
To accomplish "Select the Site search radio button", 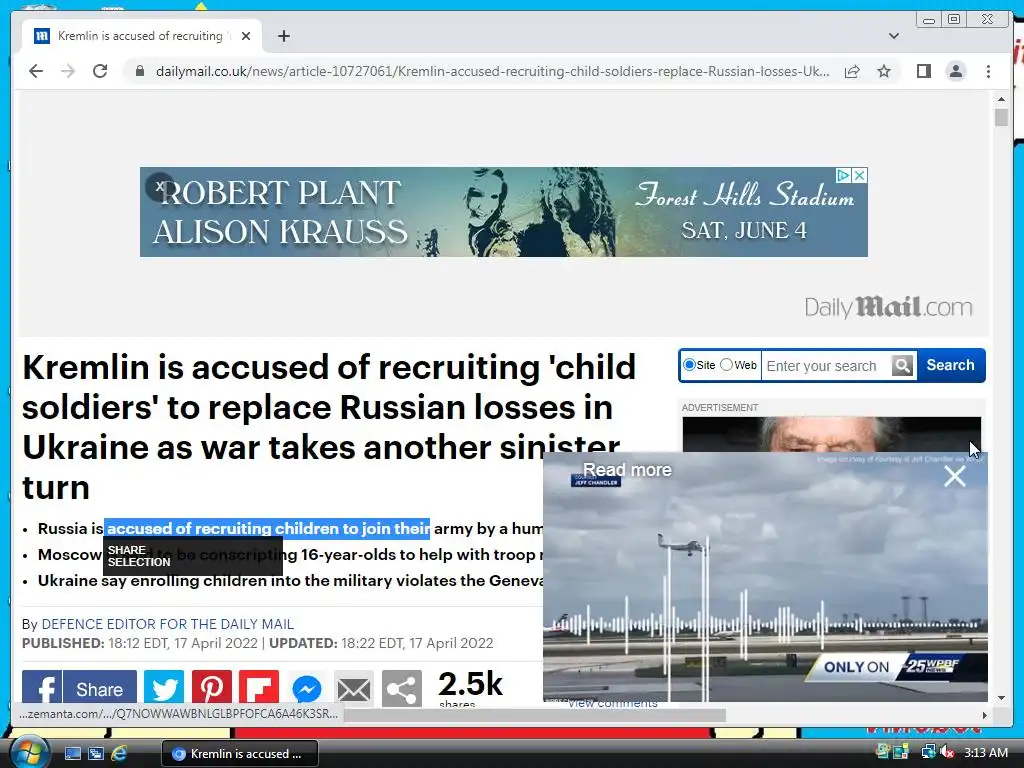I will click(x=689, y=364).
